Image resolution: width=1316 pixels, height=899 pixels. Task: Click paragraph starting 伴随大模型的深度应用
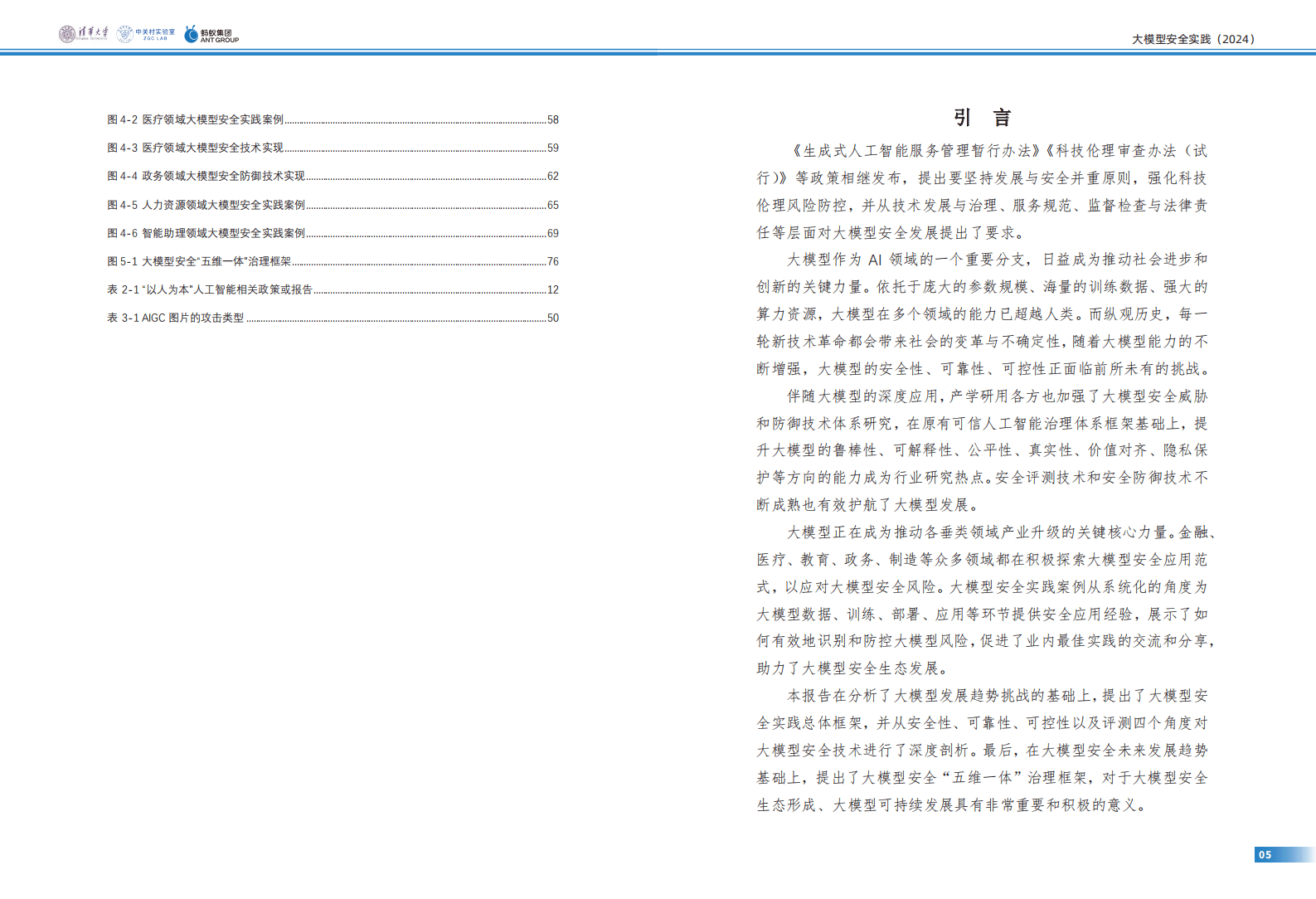click(x=982, y=450)
